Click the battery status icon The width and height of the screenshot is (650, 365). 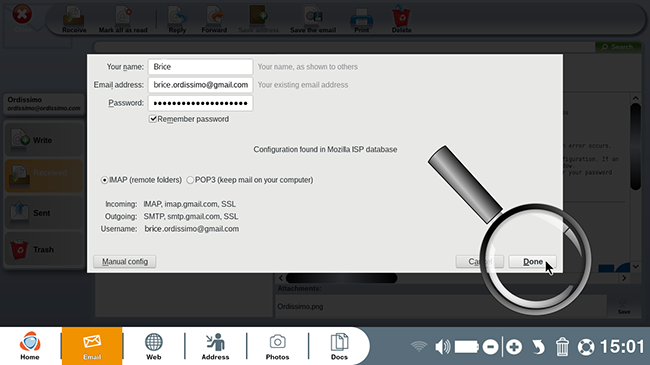click(466, 346)
